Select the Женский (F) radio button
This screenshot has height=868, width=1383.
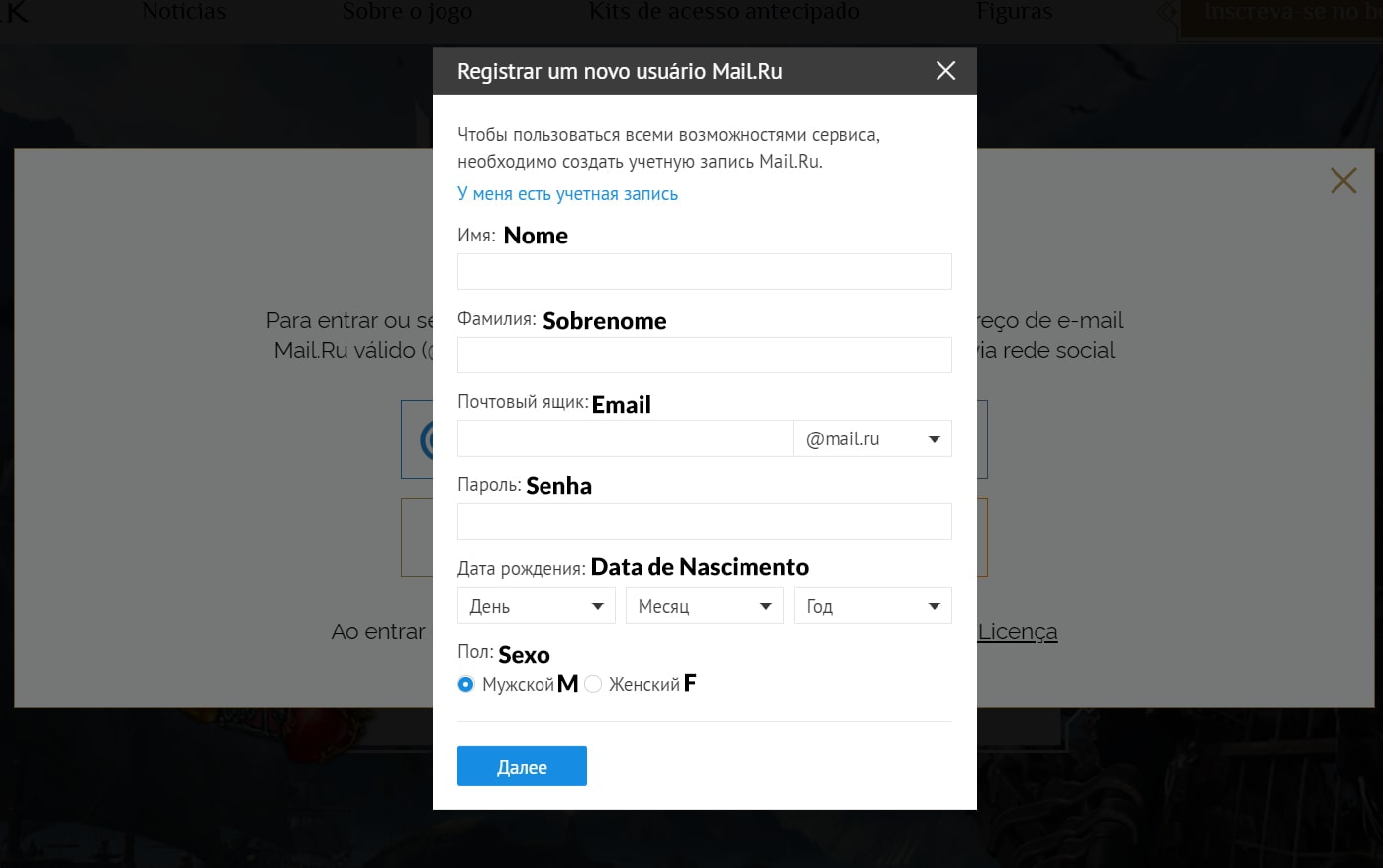tap(593, 684)
